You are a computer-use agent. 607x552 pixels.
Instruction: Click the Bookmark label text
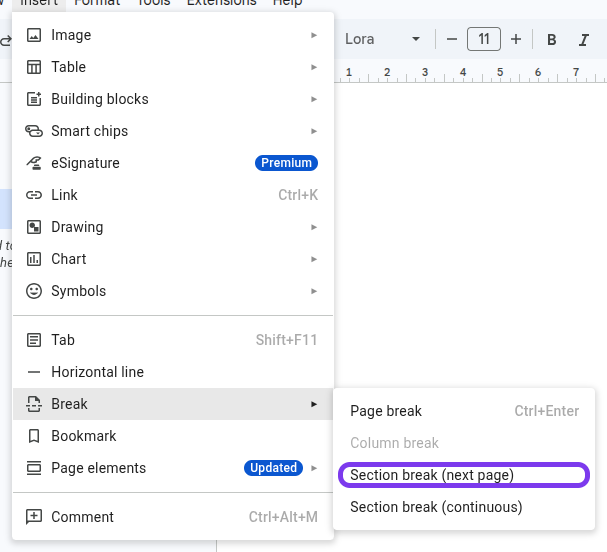pyautogui.click(x=84, y=436)
